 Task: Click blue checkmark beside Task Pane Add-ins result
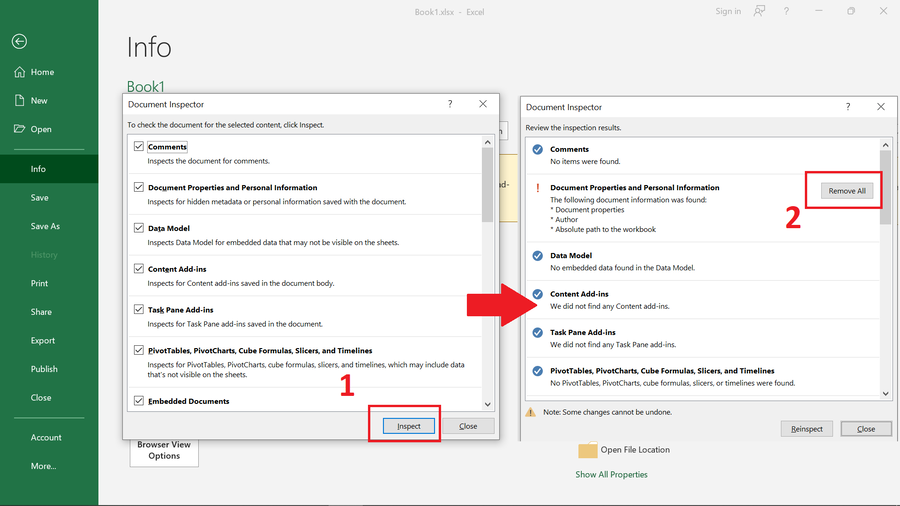click(537, 332)
